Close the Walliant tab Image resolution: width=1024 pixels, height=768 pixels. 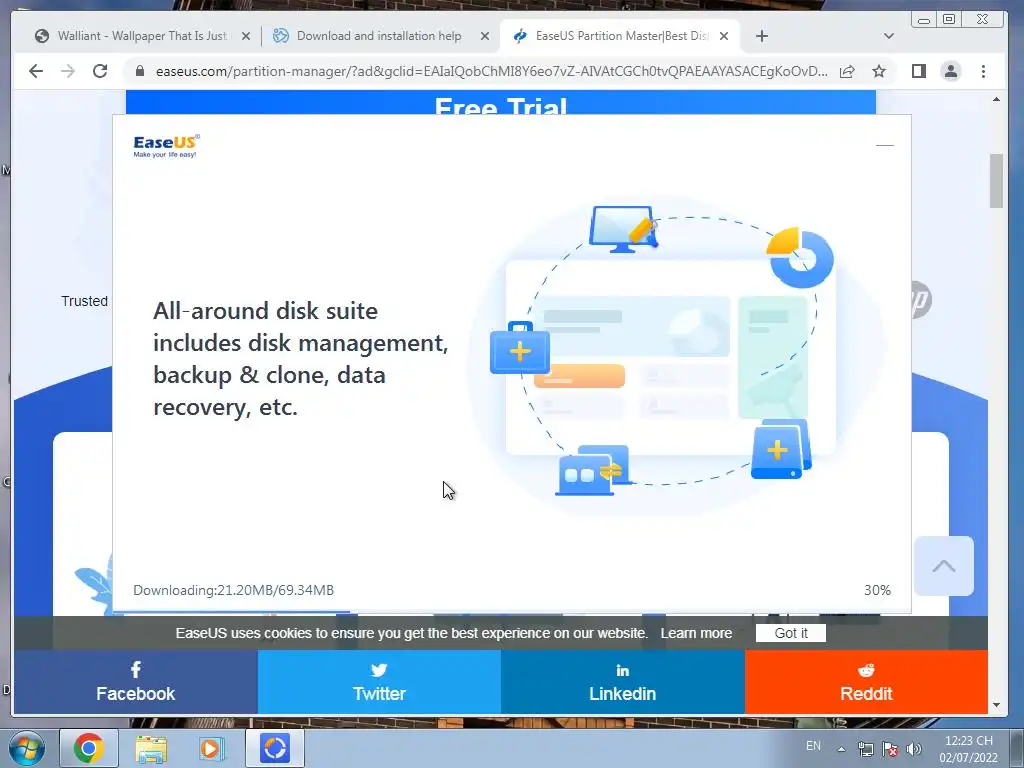coord(246,37)
